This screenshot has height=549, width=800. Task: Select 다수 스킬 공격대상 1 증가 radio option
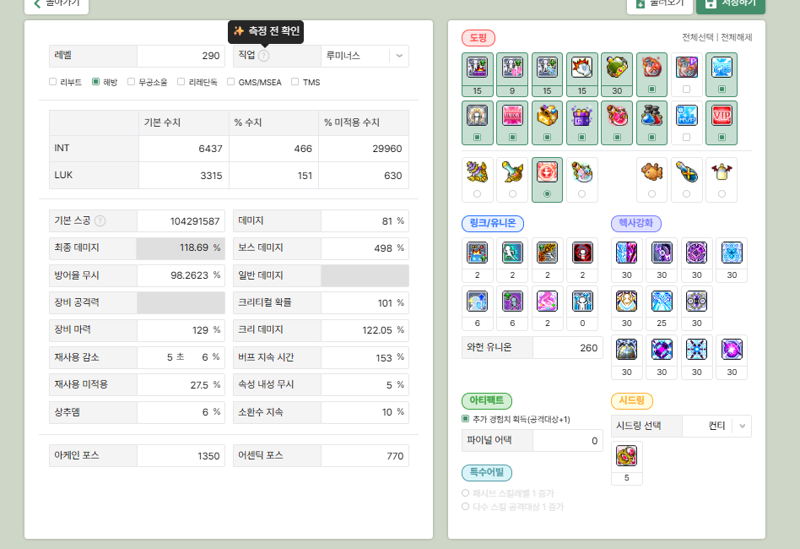click(465, 507)
